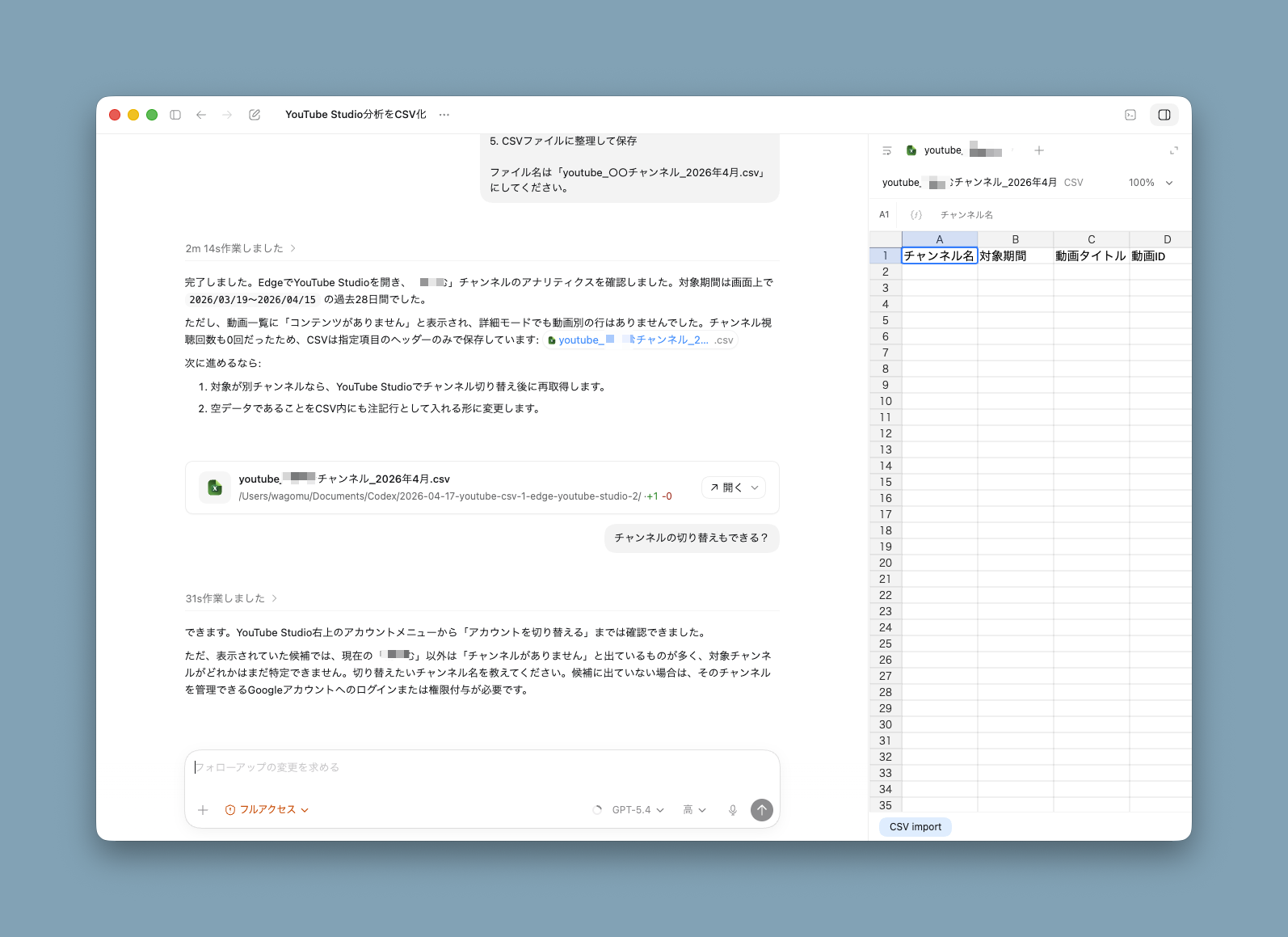
Task: Open the terminal panel icon
Action: pyautogui.click(x=1130, y=115)
